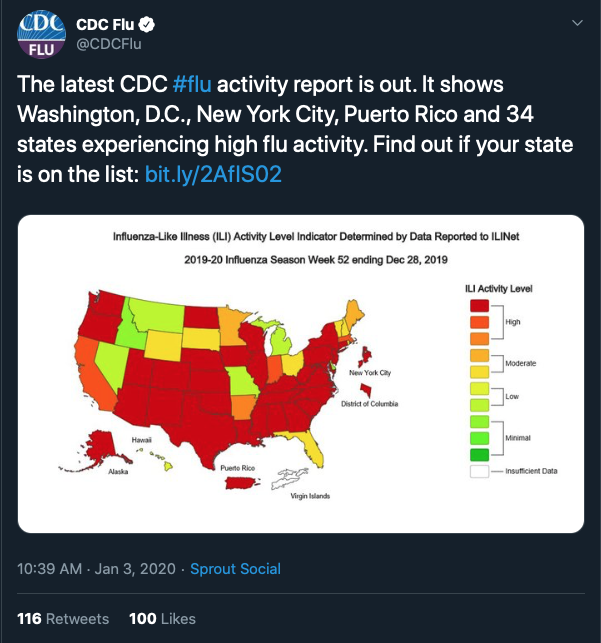Open the tweet options chevron menu
Screen dimensions: 601x643
pyautogui.click(x=575, y=23)
